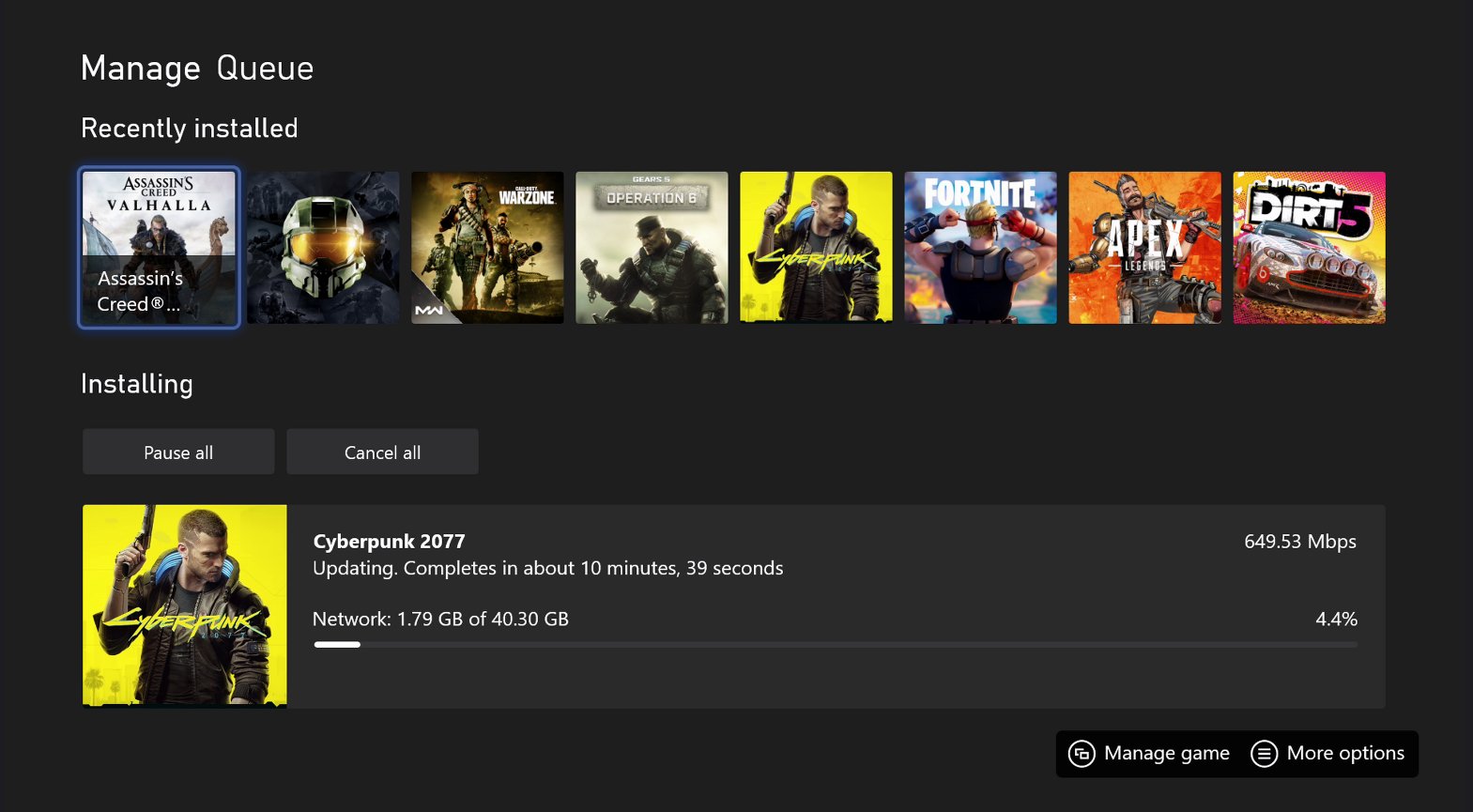Open the Halo Master Chief game tile
The image size is (1473, 812).
[x=323, y=248]
